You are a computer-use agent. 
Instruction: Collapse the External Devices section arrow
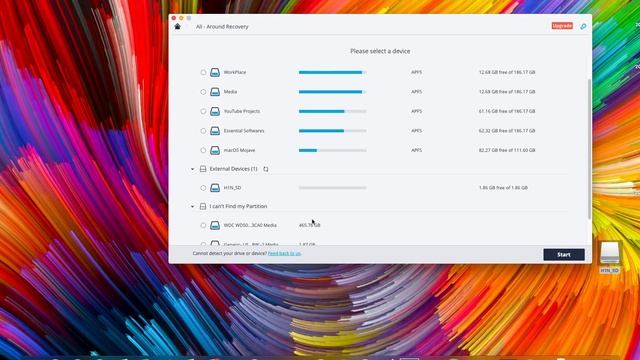(192, 169)
